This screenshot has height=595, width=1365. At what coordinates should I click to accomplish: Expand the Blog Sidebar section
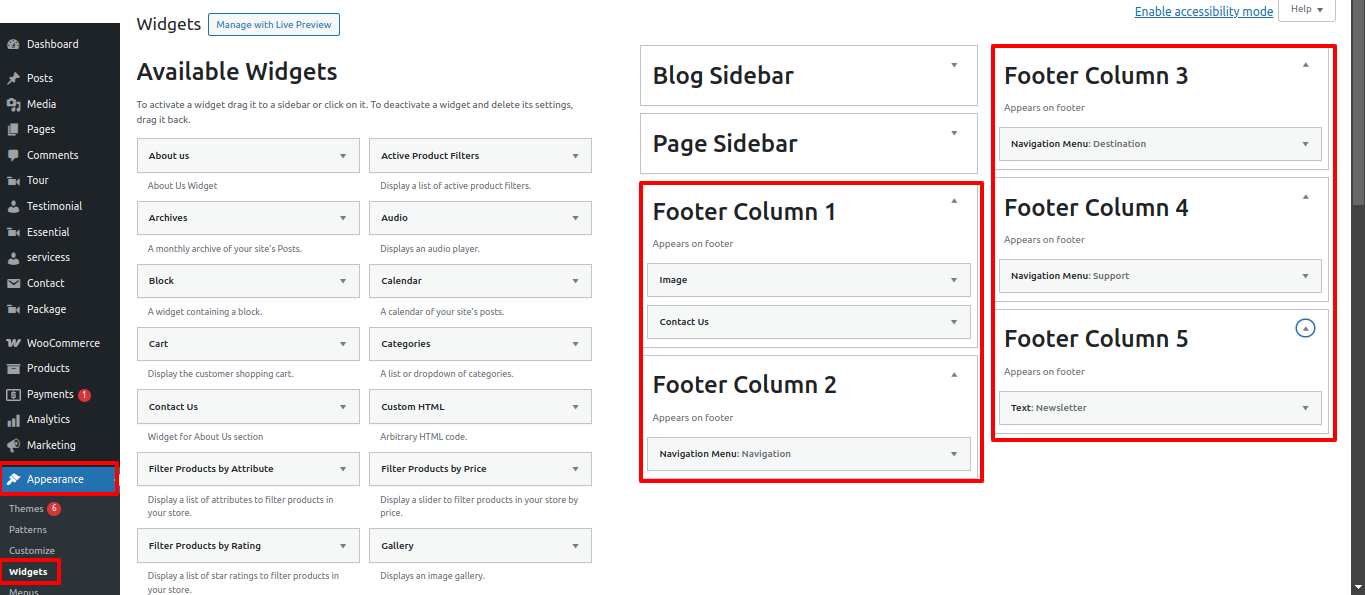click(x=953, y=62)
